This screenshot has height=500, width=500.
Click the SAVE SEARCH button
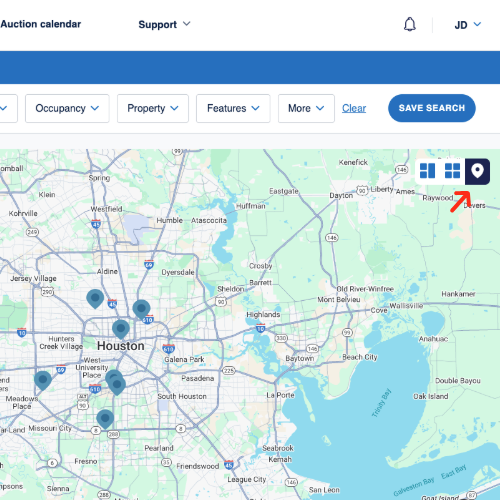coord(432,108)
